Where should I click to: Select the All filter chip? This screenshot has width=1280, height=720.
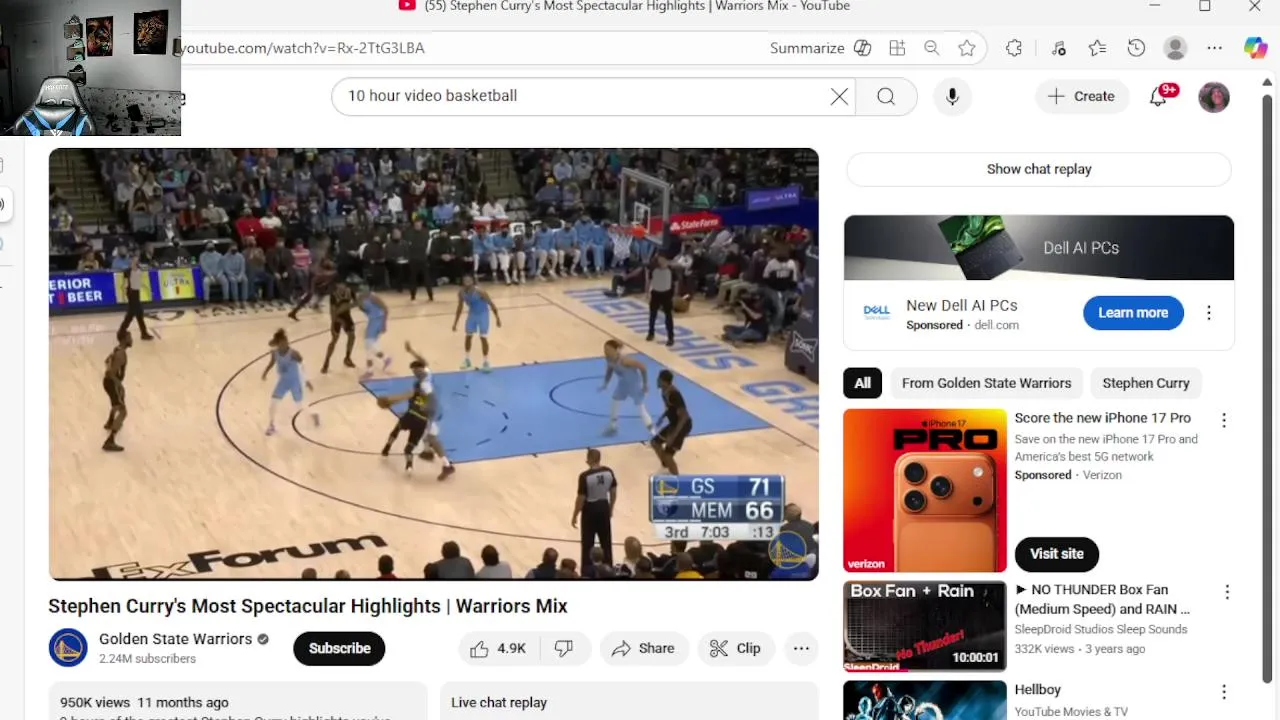(x=862, y=383)
